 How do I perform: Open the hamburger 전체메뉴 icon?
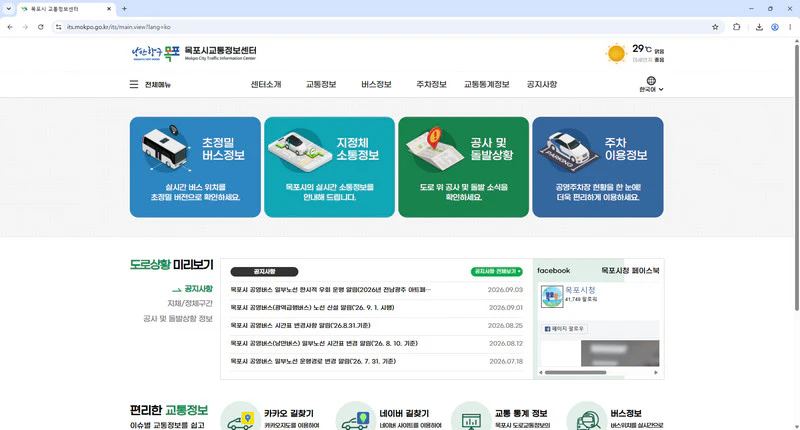pyautogui.click(x=134, y=84)
